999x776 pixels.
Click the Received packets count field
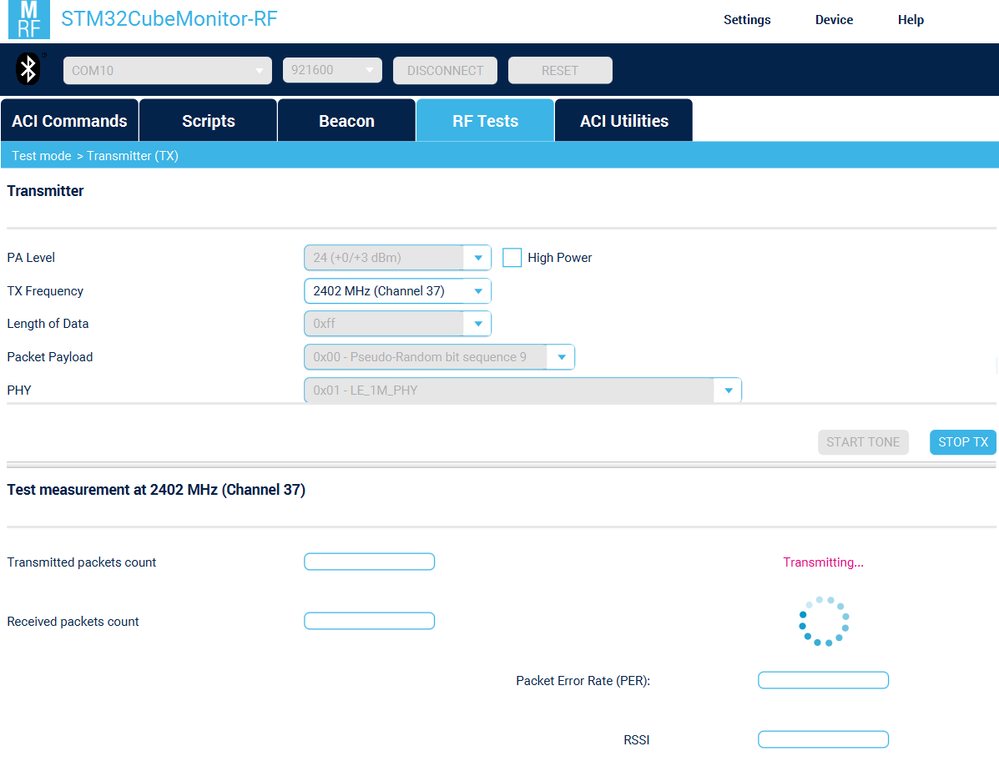point(370,621)
